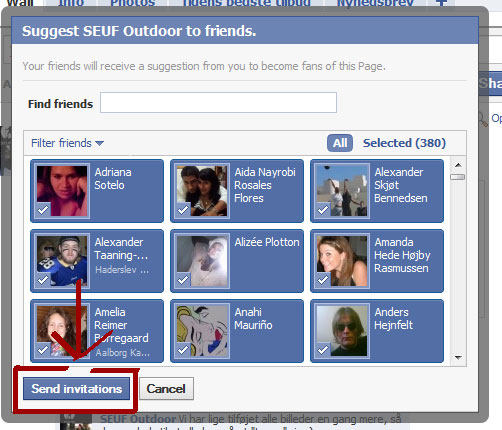Click the Find friends search field
The width and height of the screenshot is (502, 430).
point(218,103)
